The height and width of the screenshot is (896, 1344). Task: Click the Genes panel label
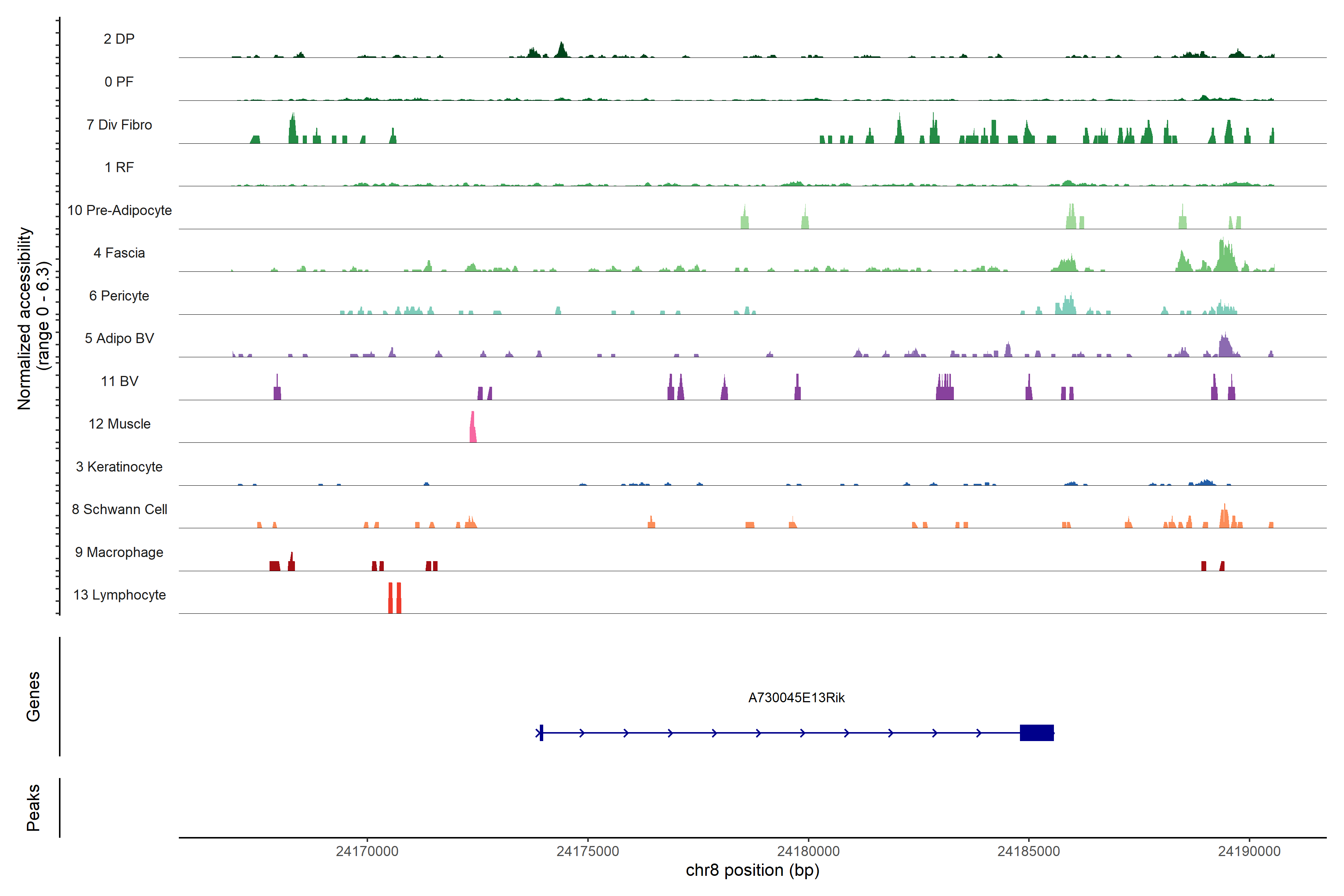tap(33, 696)
